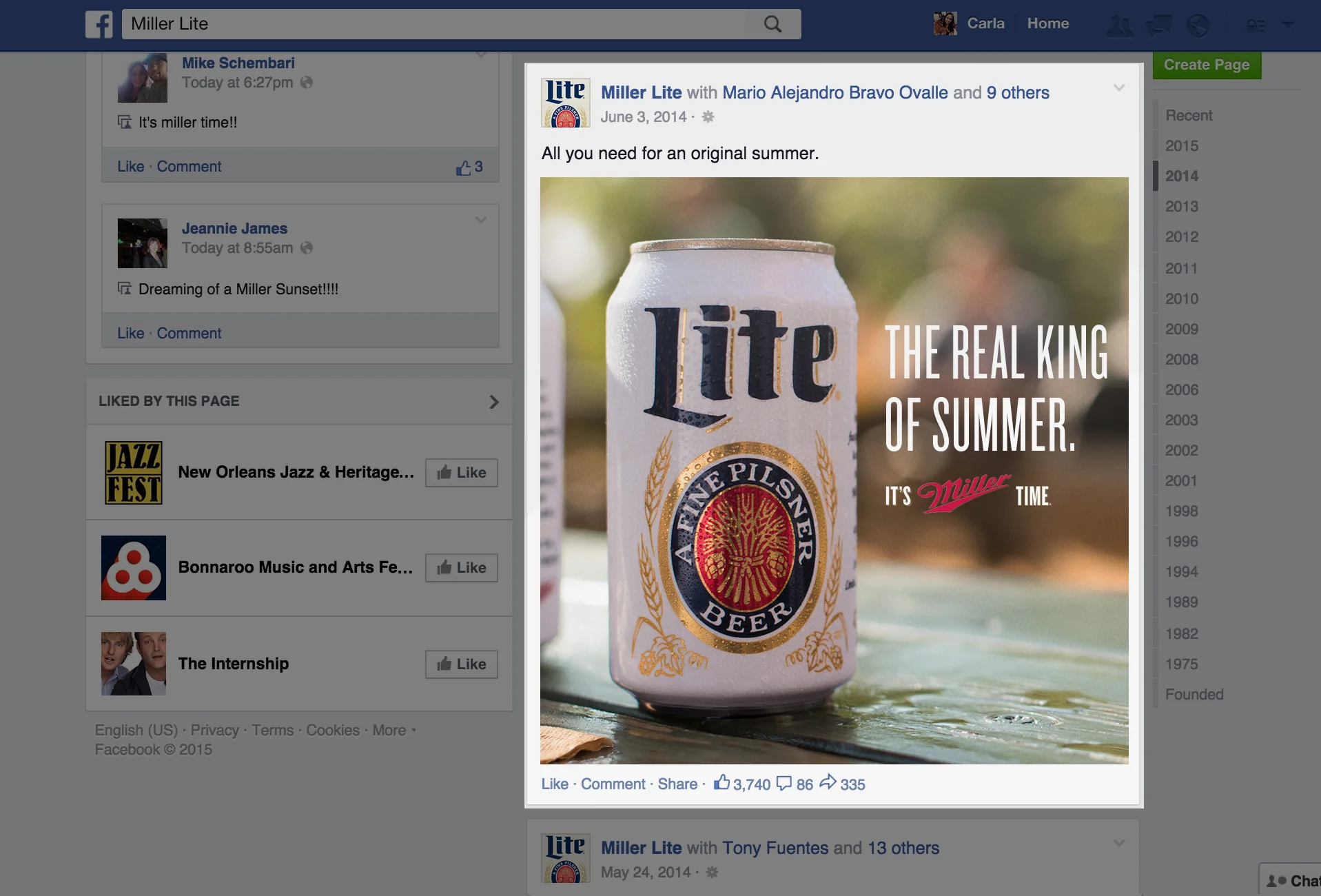
Task: Click the Facebook logo icon
Action: pyautogui.click(x=99, y=24)
